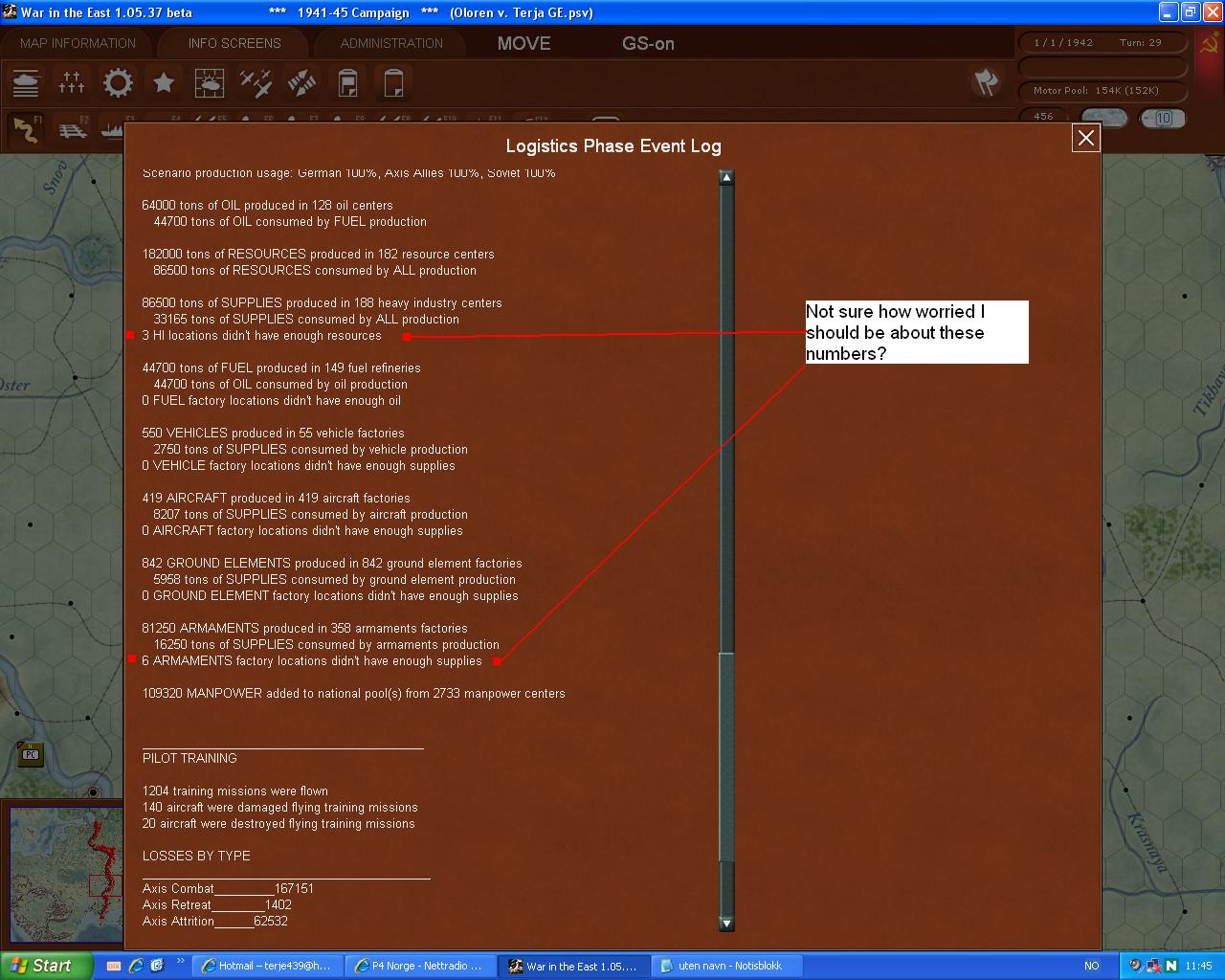Open the MAP INFORMATION tab
This screenshot has width=1225, height=980.
pyautogui.click(x=78, y=43)
